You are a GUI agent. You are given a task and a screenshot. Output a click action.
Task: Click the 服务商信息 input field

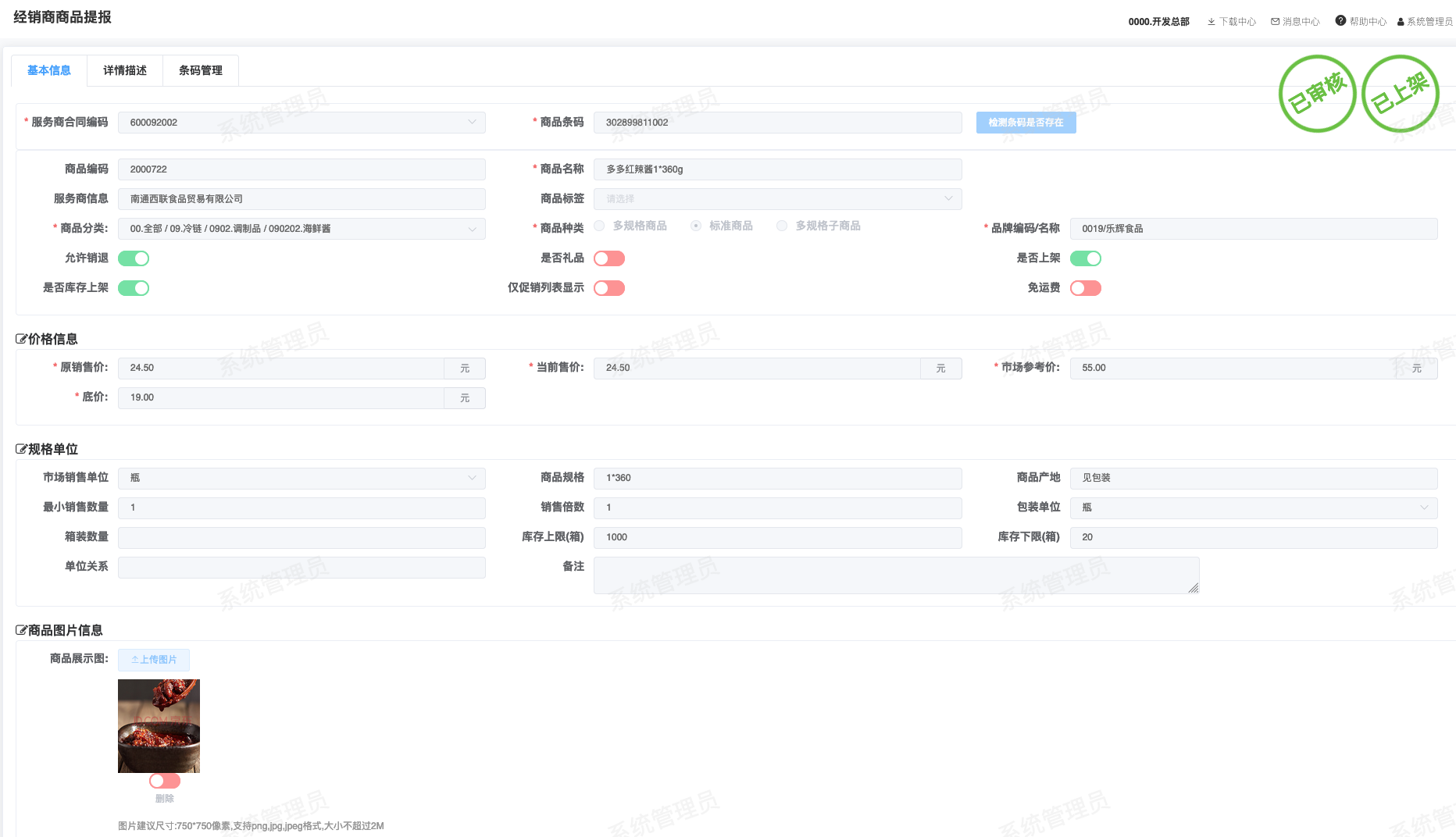pyautogui.click(x=302, y=199)
